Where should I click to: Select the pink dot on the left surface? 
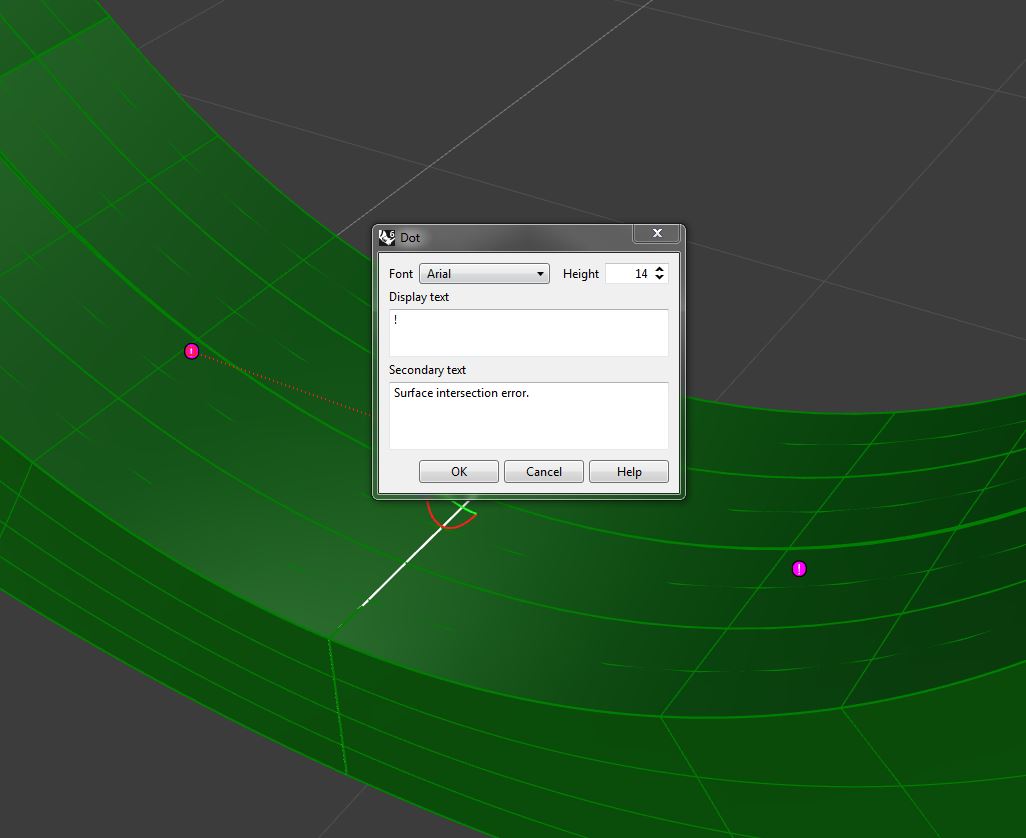tap(191, 352)
